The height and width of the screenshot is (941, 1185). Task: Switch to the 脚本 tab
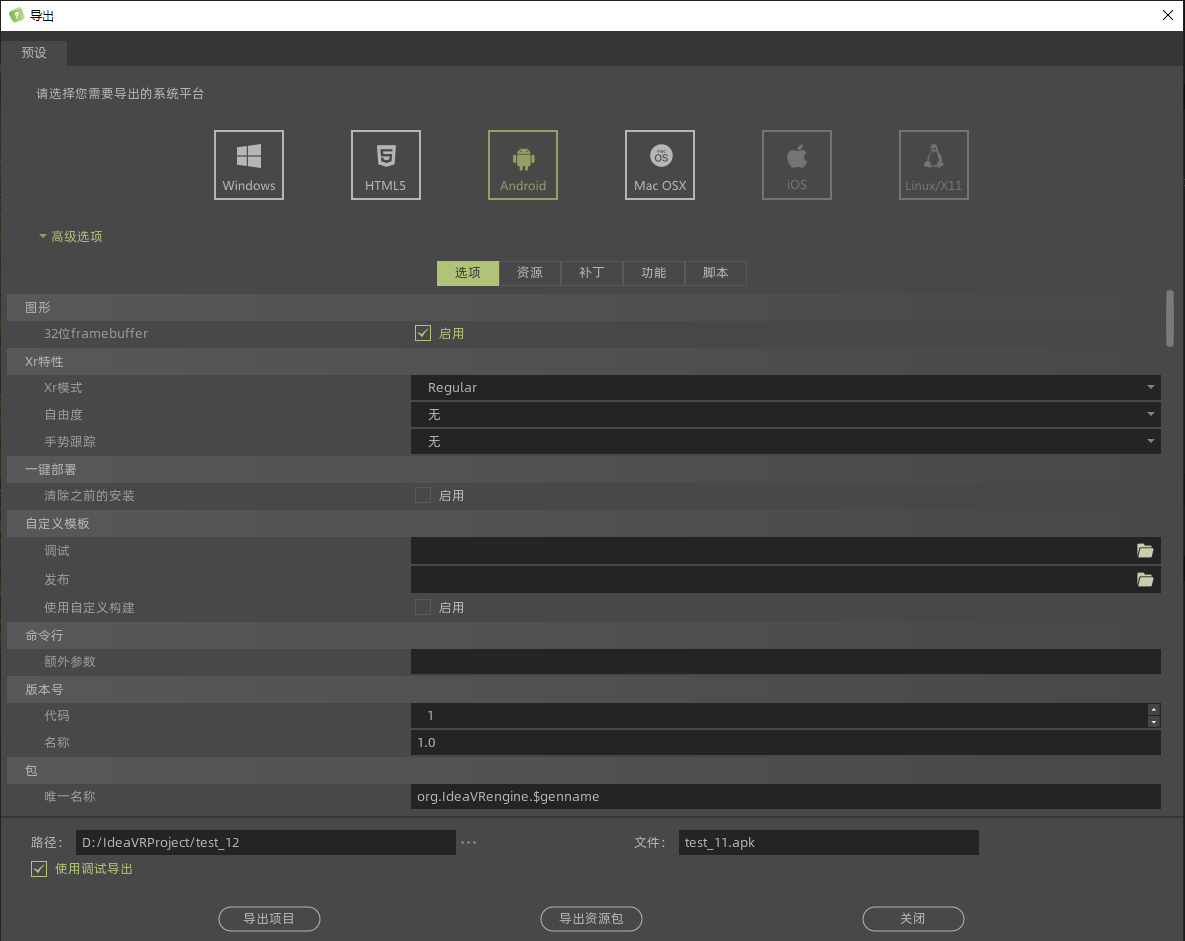tap(716, 273)
